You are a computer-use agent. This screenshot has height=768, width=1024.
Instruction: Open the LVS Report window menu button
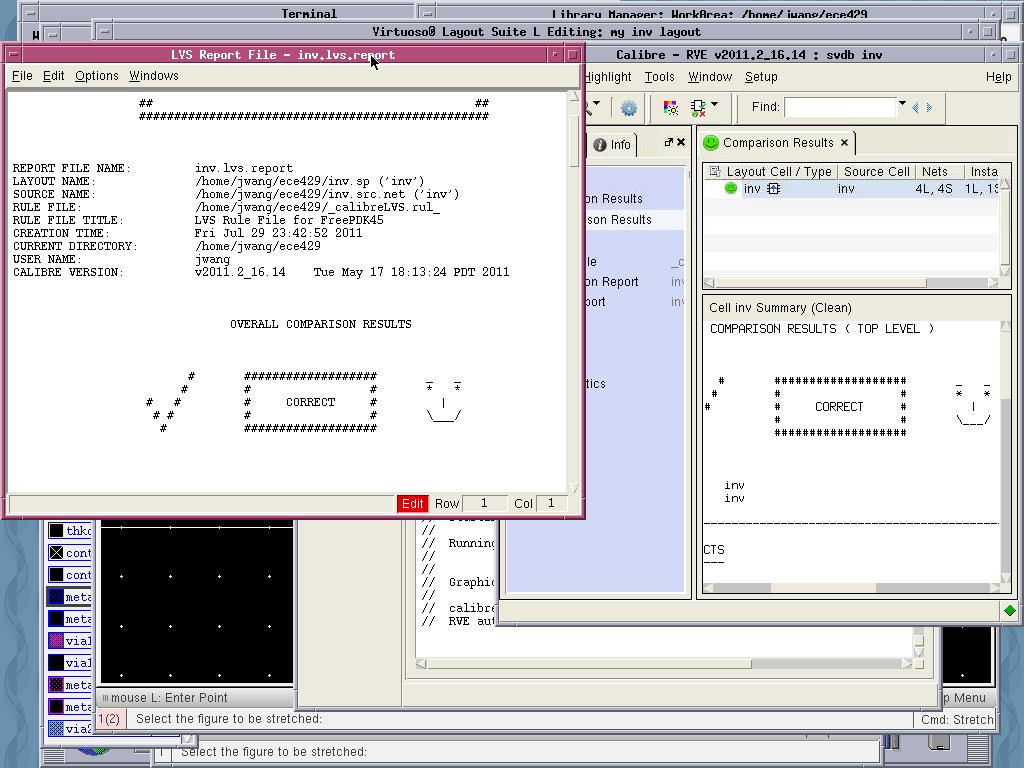click(x=14, y=55)
